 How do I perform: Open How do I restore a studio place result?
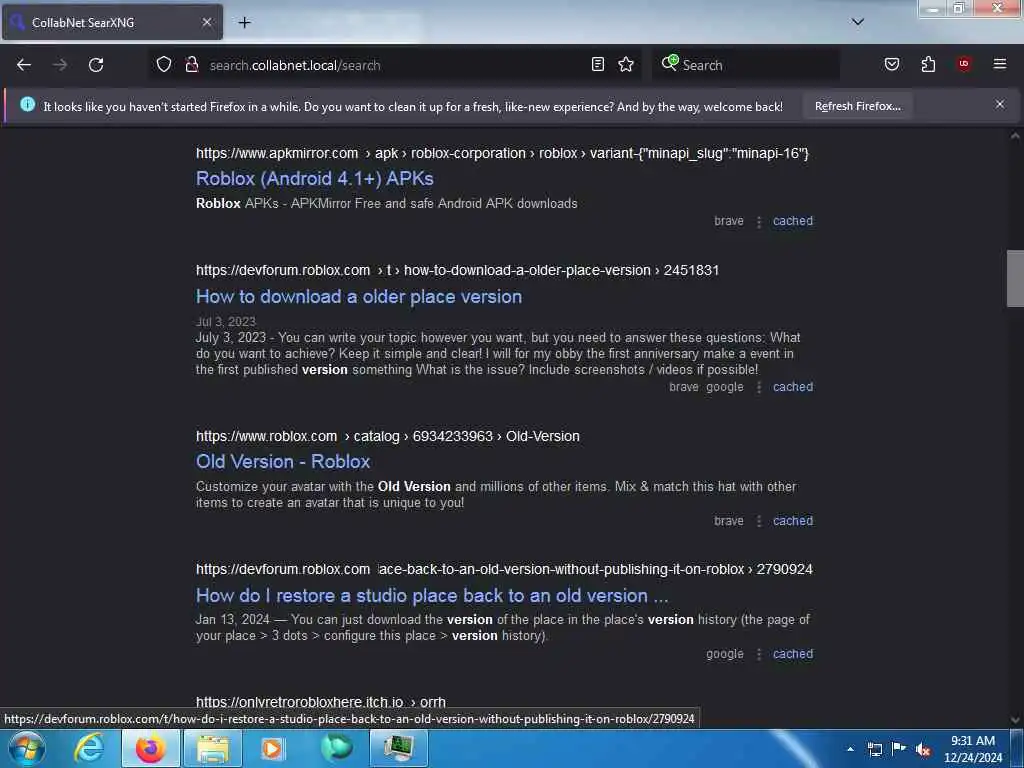tap(432, 596)
